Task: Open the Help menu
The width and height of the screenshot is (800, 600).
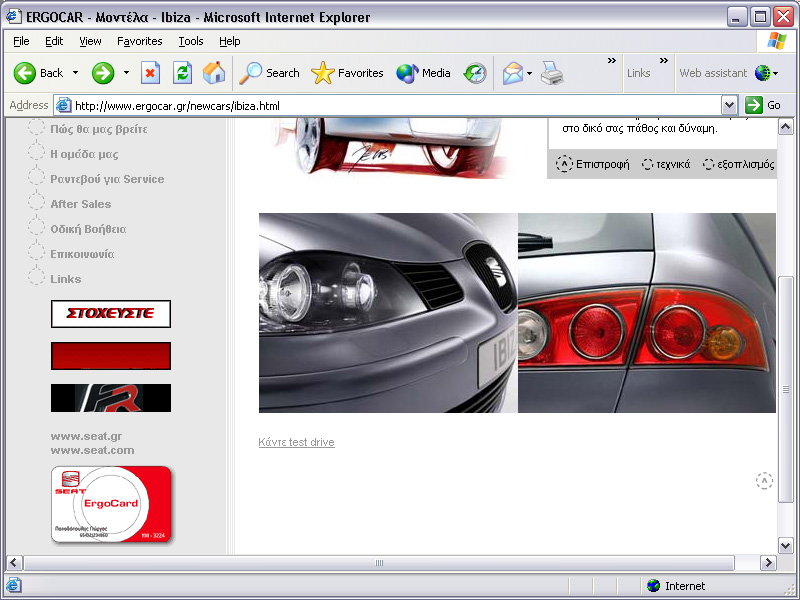Action: pos(230,41)
